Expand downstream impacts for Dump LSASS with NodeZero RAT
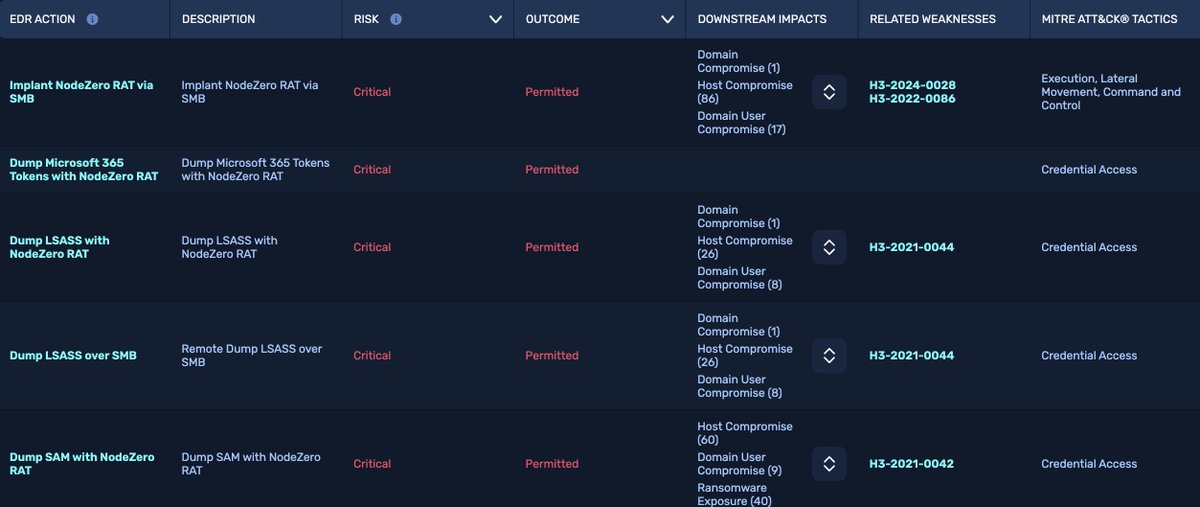Image resolution: width=1200 pixels, height=507 pixels. click(x=829, y=247)
